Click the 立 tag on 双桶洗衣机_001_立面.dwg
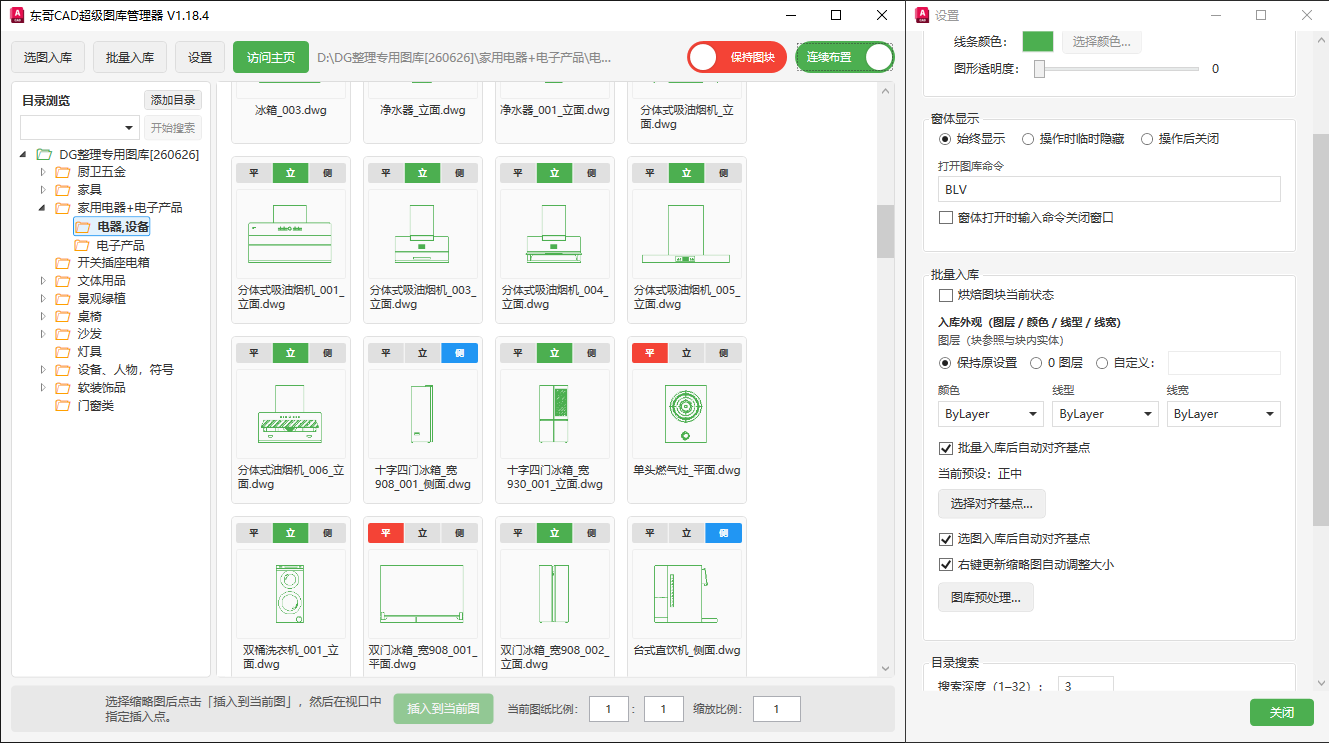 [291, 533]
